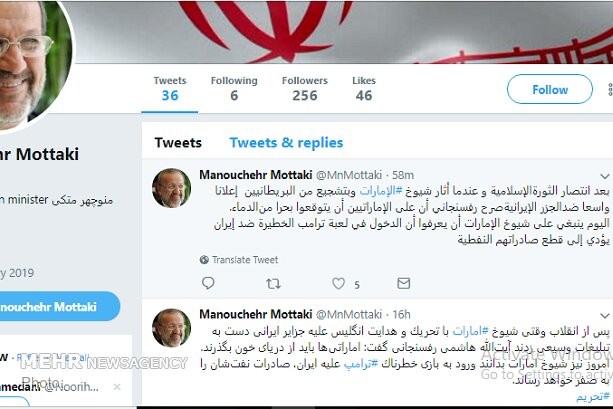Screen dimensions: 613x409
Task: Click the Translate Tweet link
Action: coord(245,260)
